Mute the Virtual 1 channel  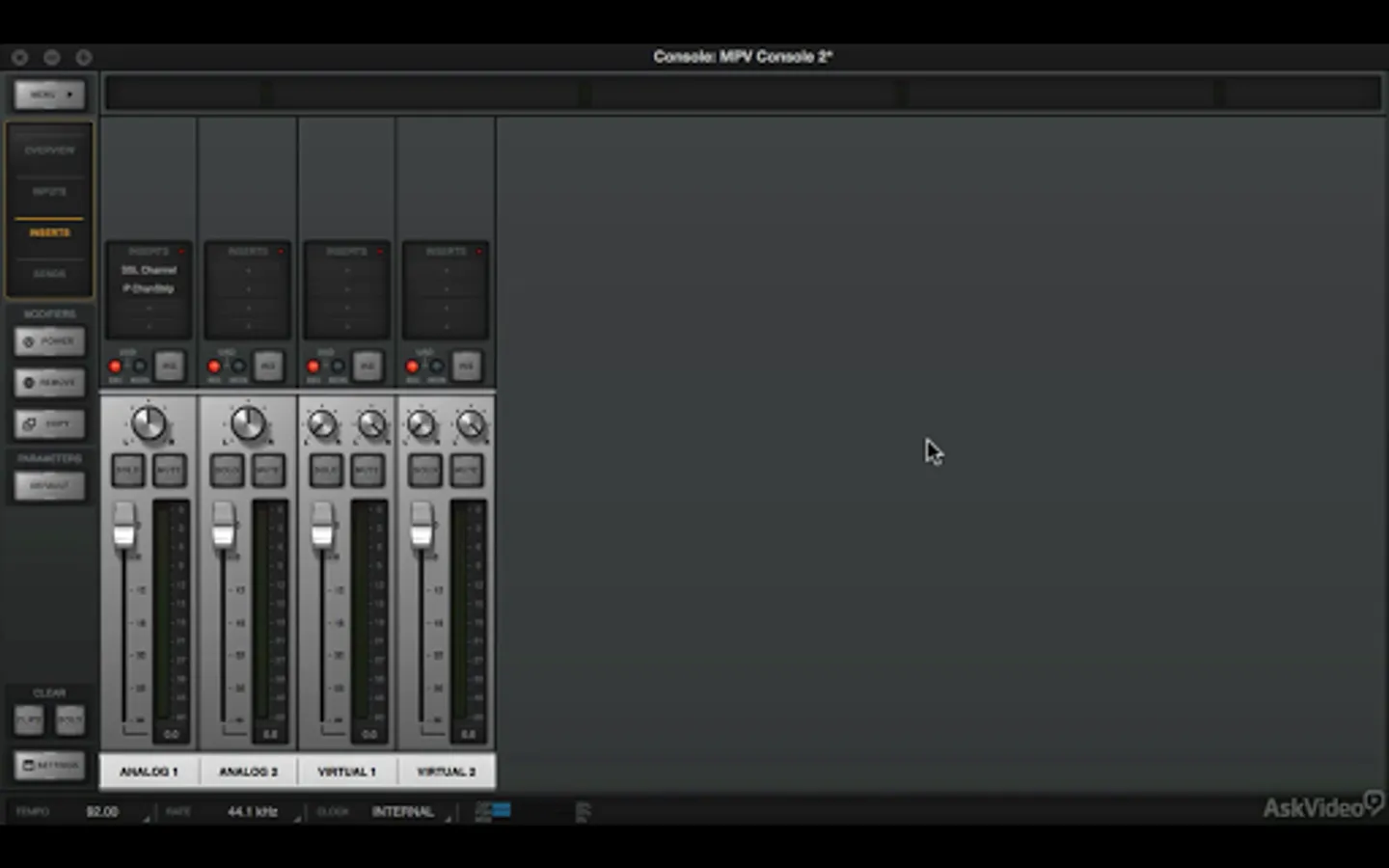(368, 470)
